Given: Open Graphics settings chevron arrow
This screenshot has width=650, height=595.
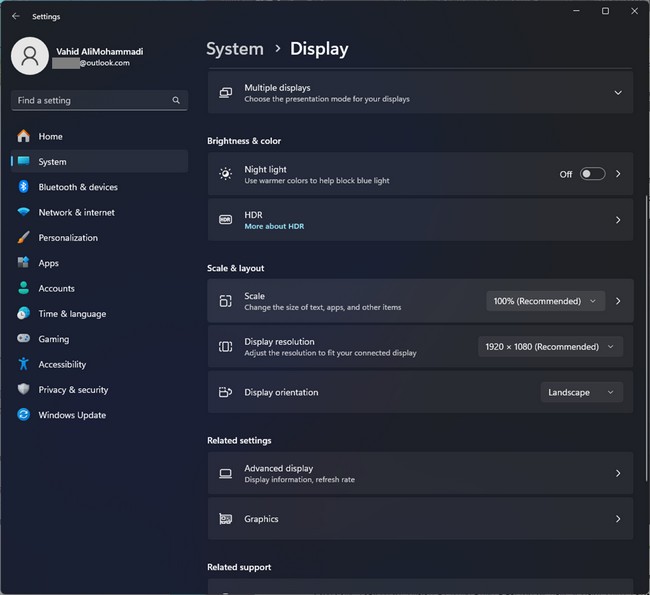Looking at the screenshot, I should coord(618,519).
